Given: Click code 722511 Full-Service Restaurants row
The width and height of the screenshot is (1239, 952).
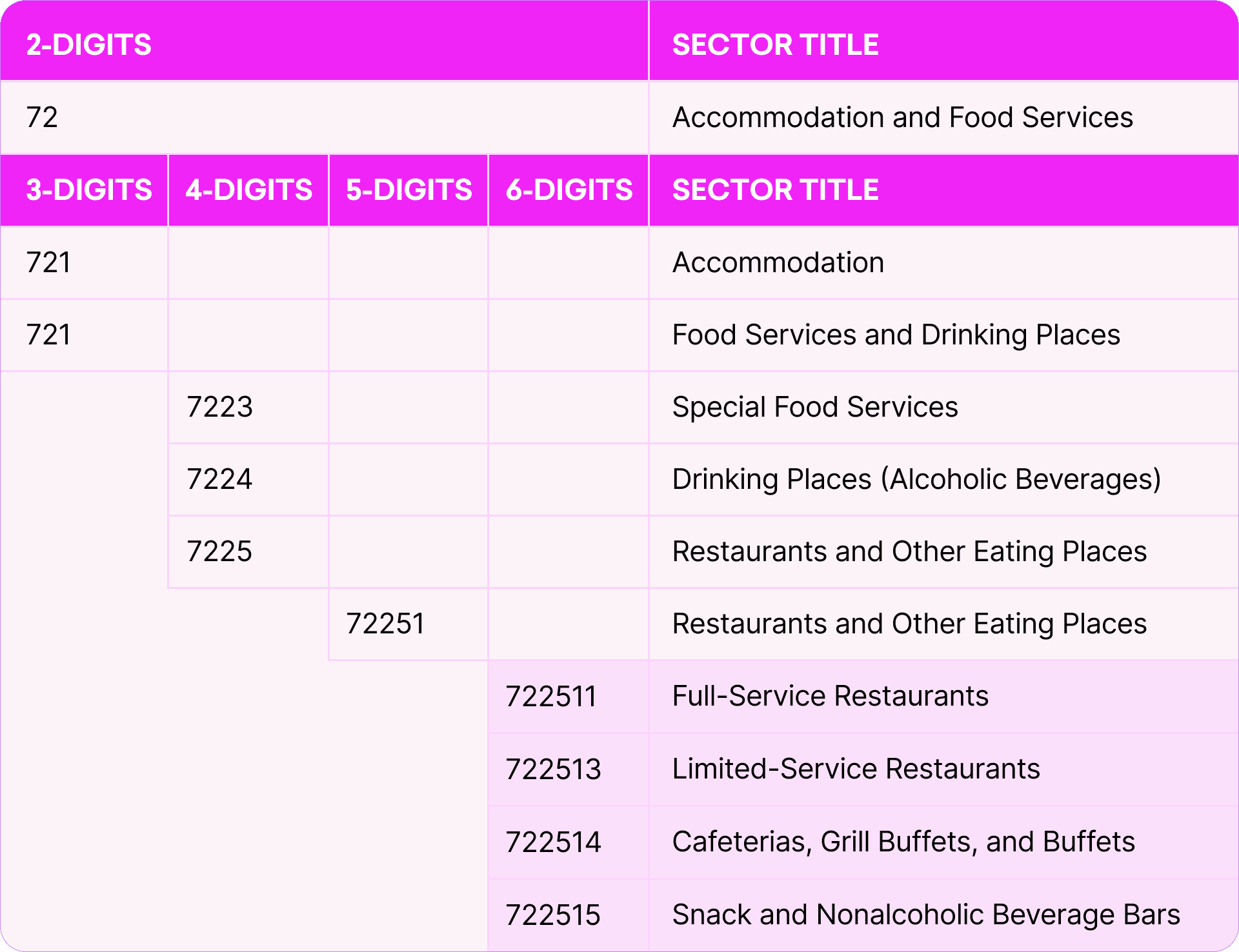Looking at the screenshot, I should 552,697.
